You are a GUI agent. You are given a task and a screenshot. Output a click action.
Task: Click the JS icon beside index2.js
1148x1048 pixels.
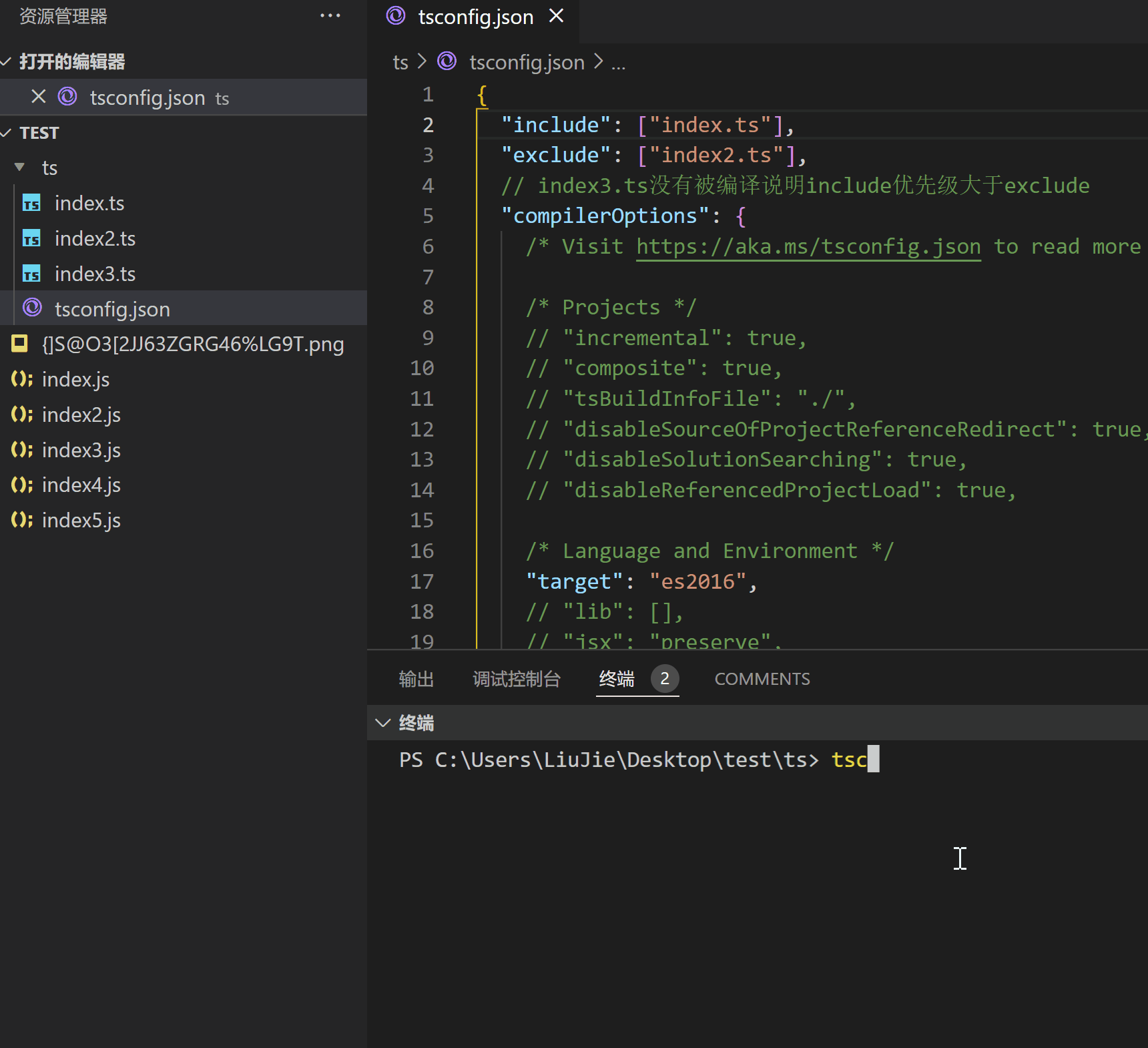(x=21, y=415)
